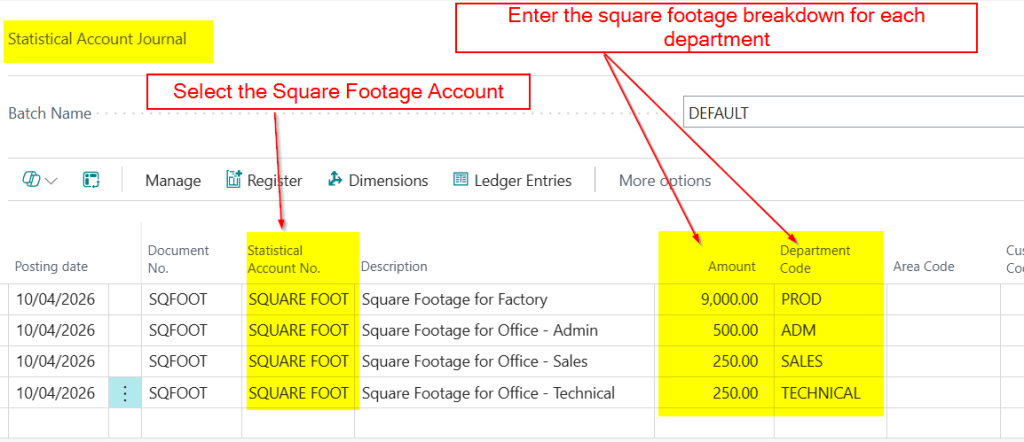
Task: Click the Ledger Entries icon
Action: coord(461,180)
